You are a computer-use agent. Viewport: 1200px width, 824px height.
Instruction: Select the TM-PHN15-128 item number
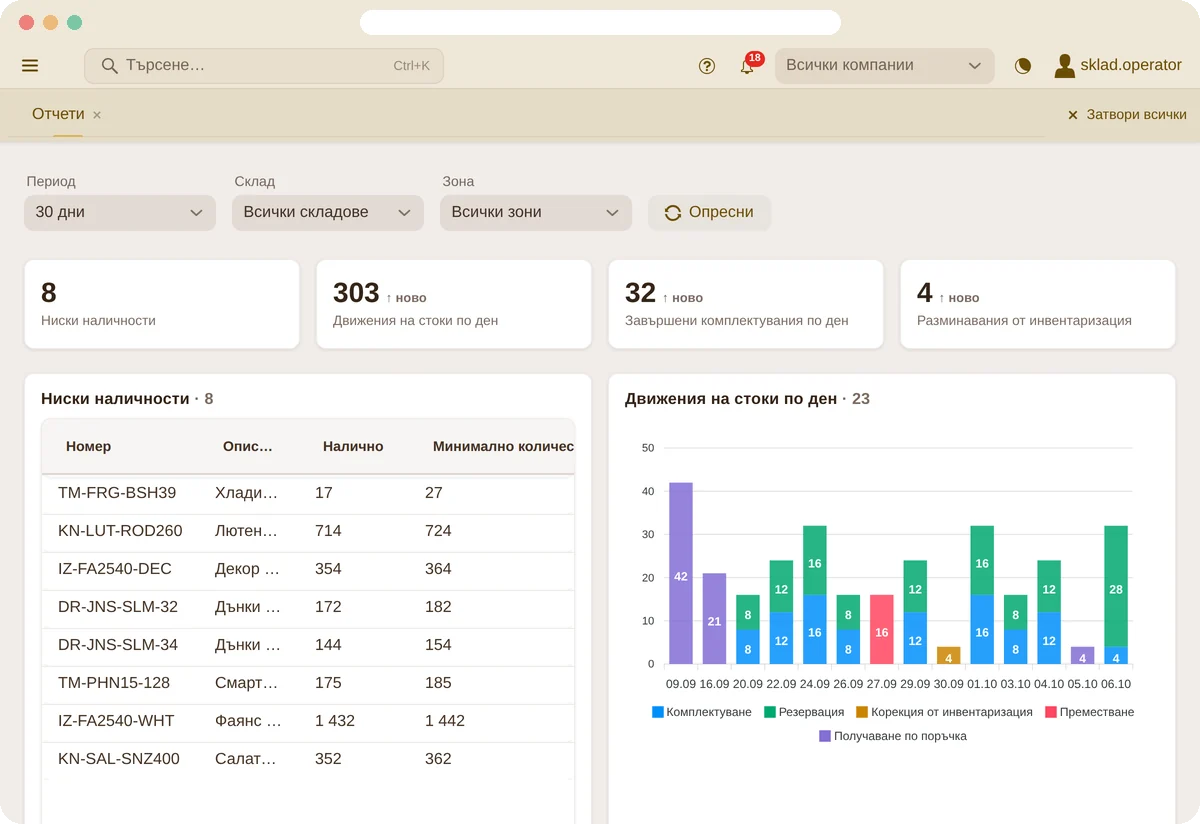[114, 683]
